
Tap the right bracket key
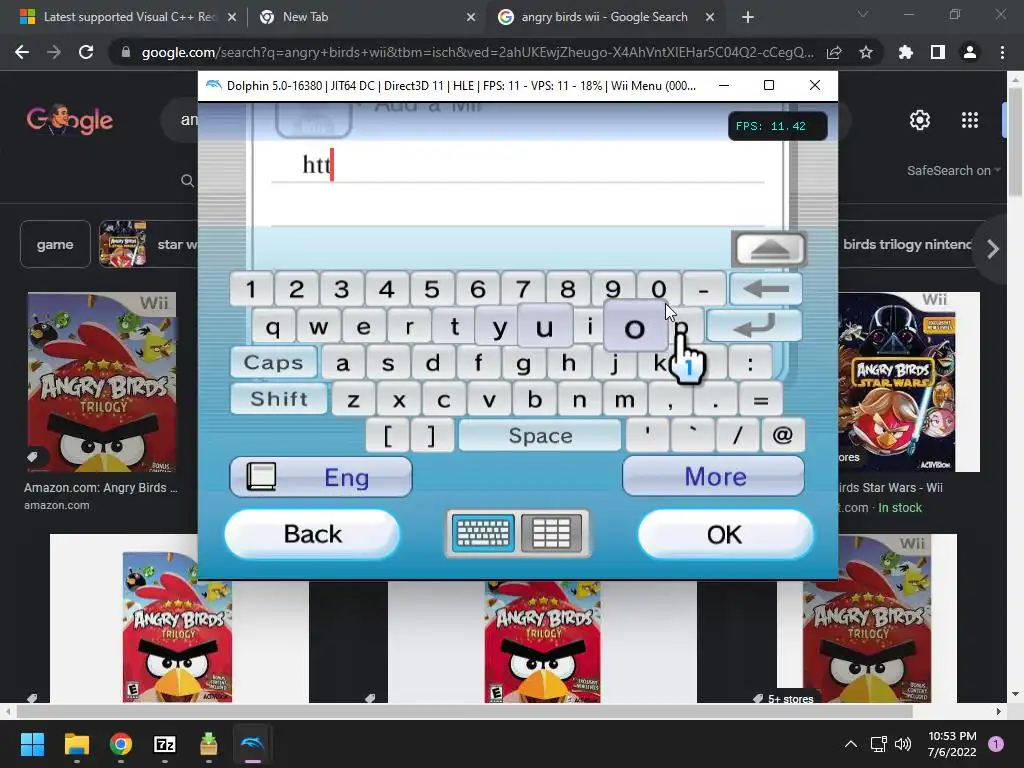(432, 436)
